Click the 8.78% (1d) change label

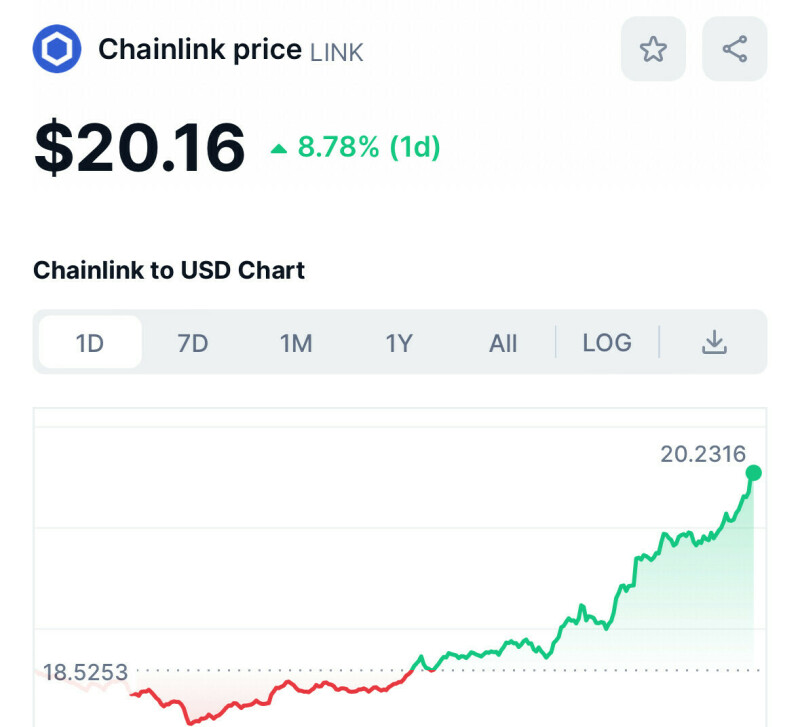pyautogui.click(x=369, y=148)
